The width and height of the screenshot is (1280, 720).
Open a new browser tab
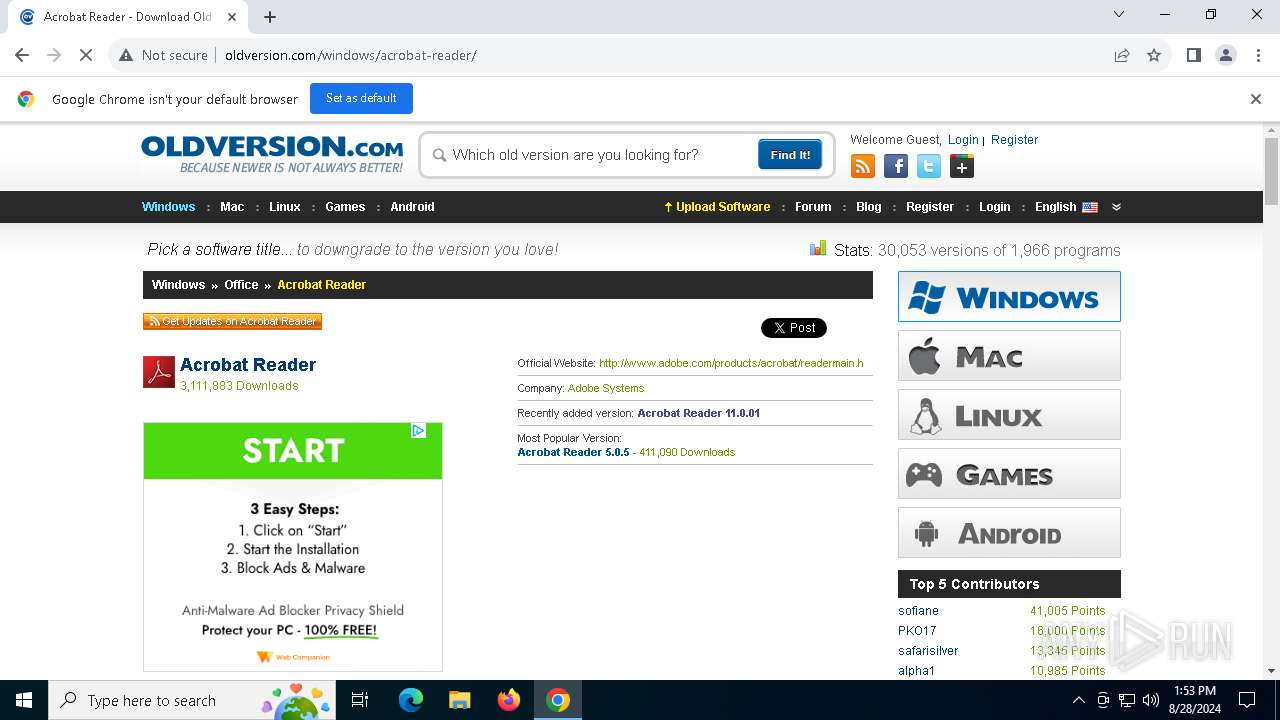[270, 17]
